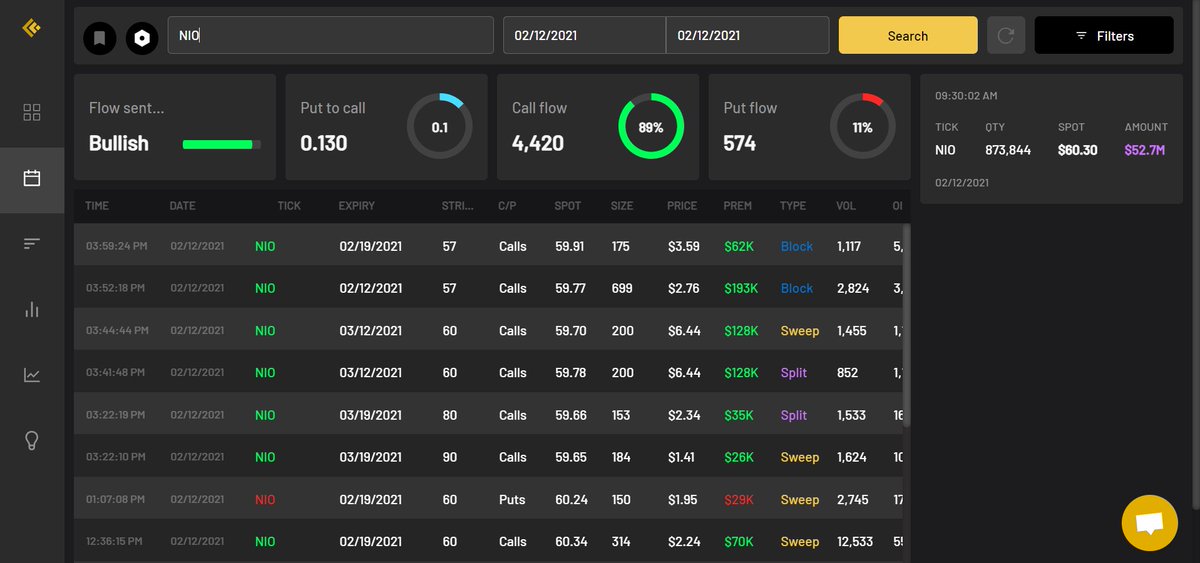The height and width of the screenshot is (563, 1200).
Task: Click the bookmark watchlist icon
Action: [100, 39]
